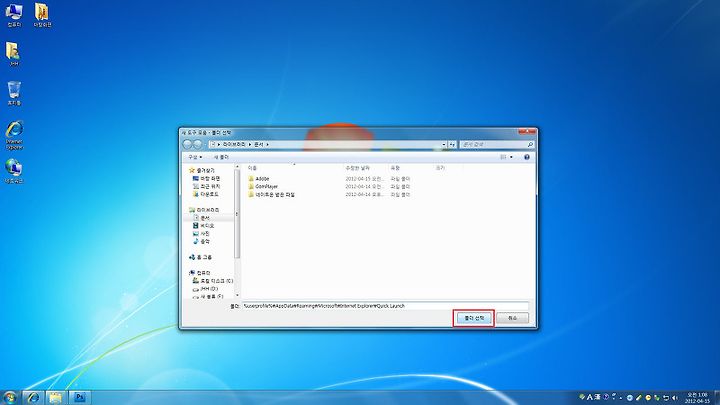Screen dimensions: 720x405
Task: Click the refresh button beside the address bar
Action: pyautogui.click(x=452, y=144)
